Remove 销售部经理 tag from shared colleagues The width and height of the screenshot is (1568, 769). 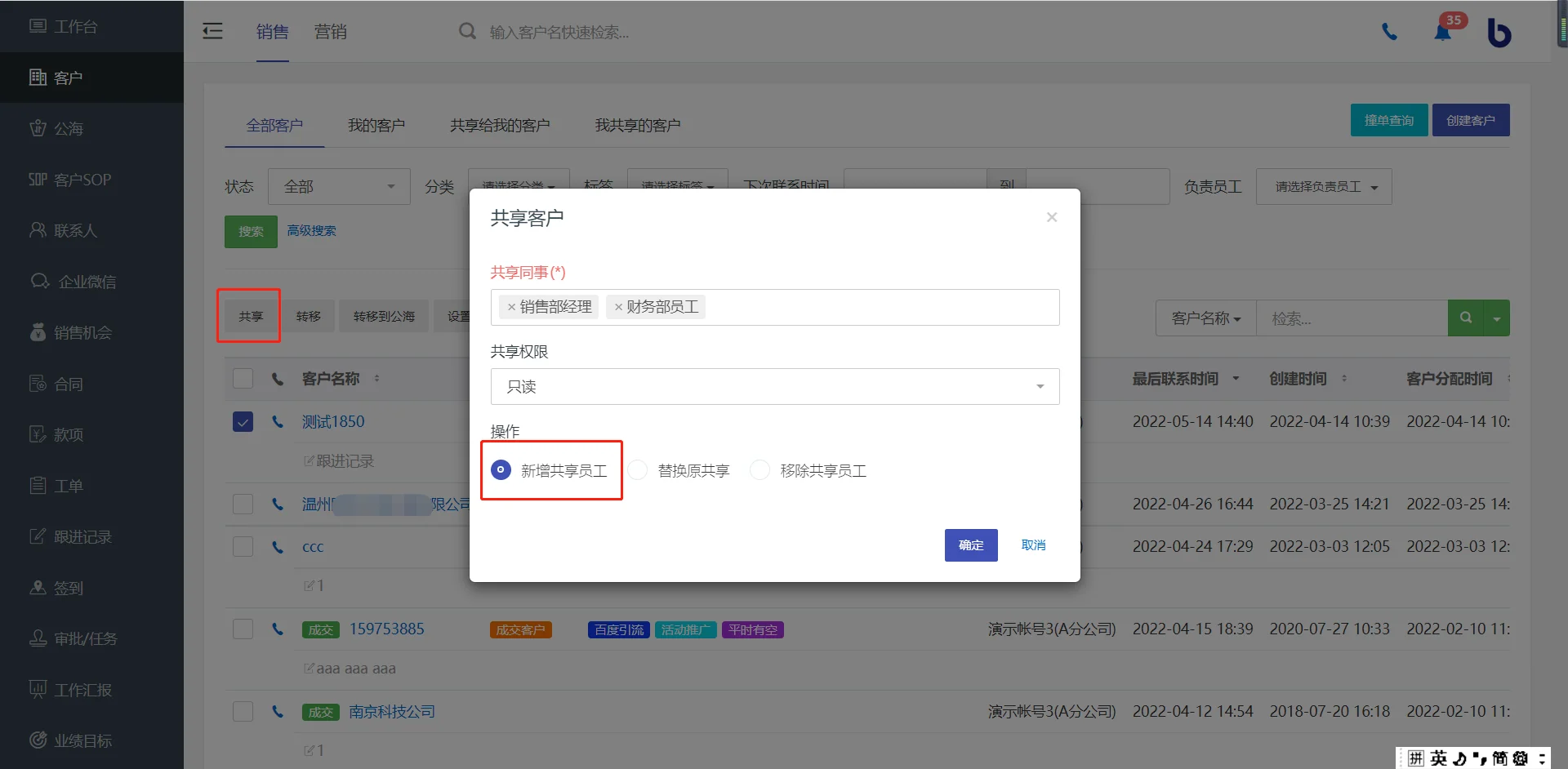pos(511,307)
